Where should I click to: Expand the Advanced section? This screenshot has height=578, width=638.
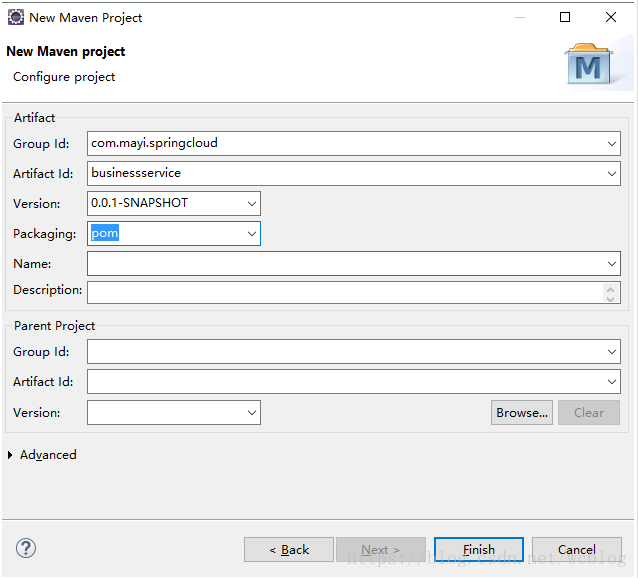[x=10, y=455]
